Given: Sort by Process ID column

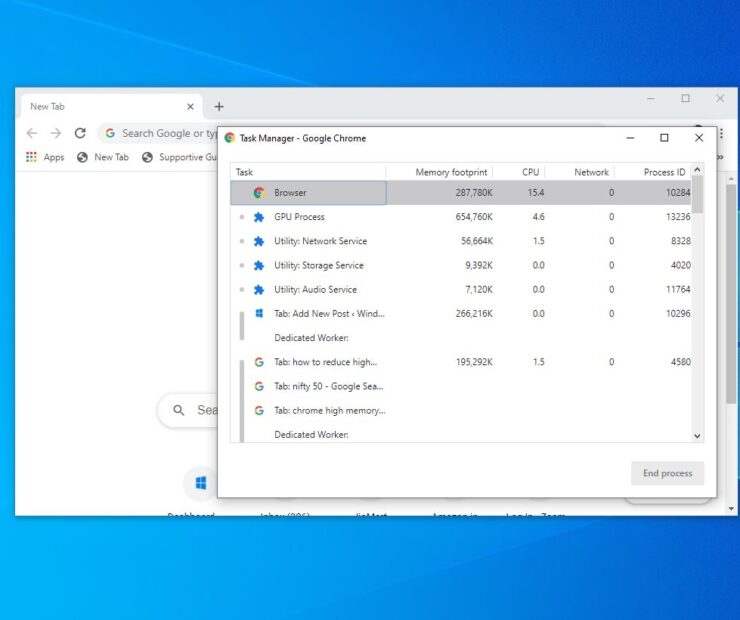Looking at the screenshot, I should tap(653, 172).
